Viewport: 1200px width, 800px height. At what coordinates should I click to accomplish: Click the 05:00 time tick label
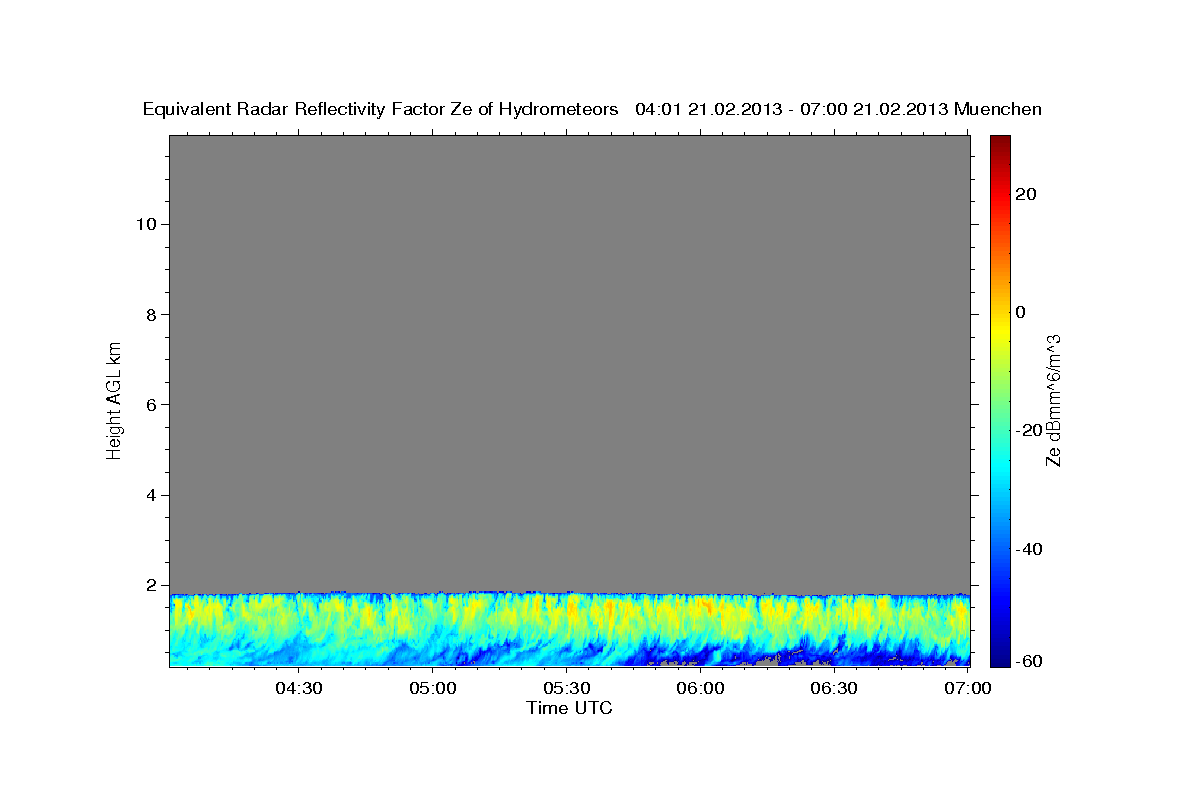[433, 688]
